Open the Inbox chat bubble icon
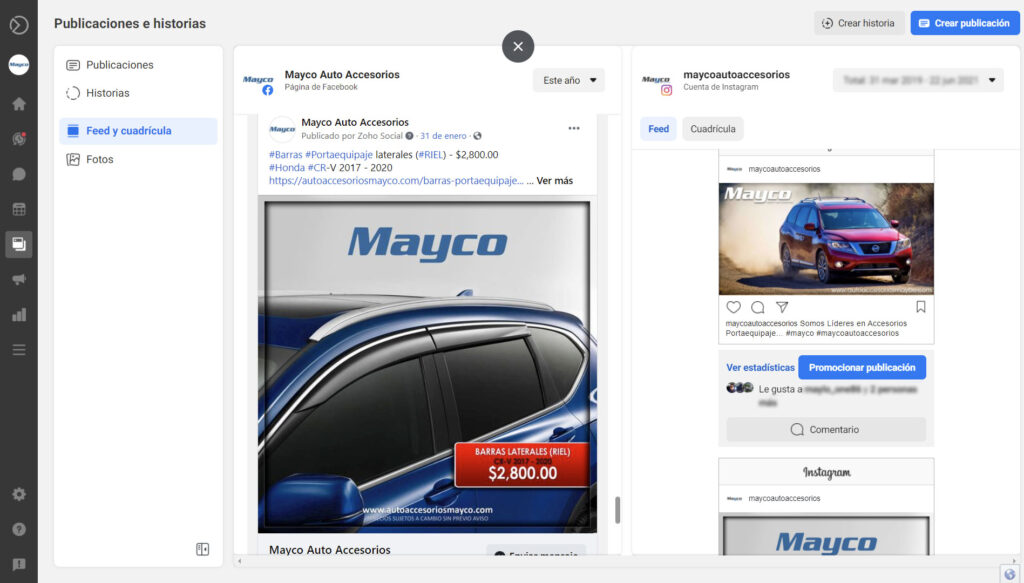The image size is (1024, 583). (x=19, y=174)
